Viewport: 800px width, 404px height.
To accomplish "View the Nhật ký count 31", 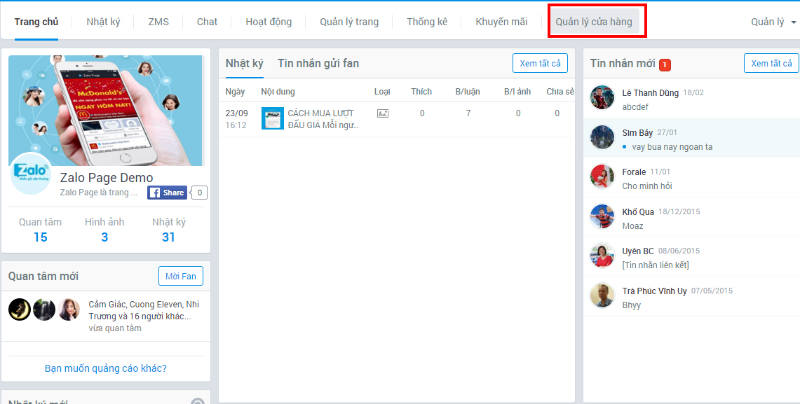I will (x=168, y=237).
